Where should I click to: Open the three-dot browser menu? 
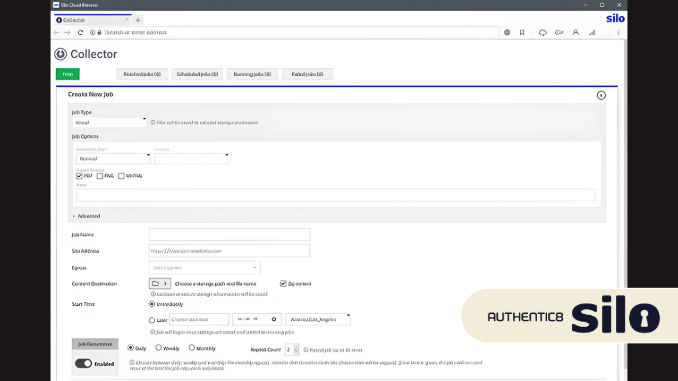618,32
